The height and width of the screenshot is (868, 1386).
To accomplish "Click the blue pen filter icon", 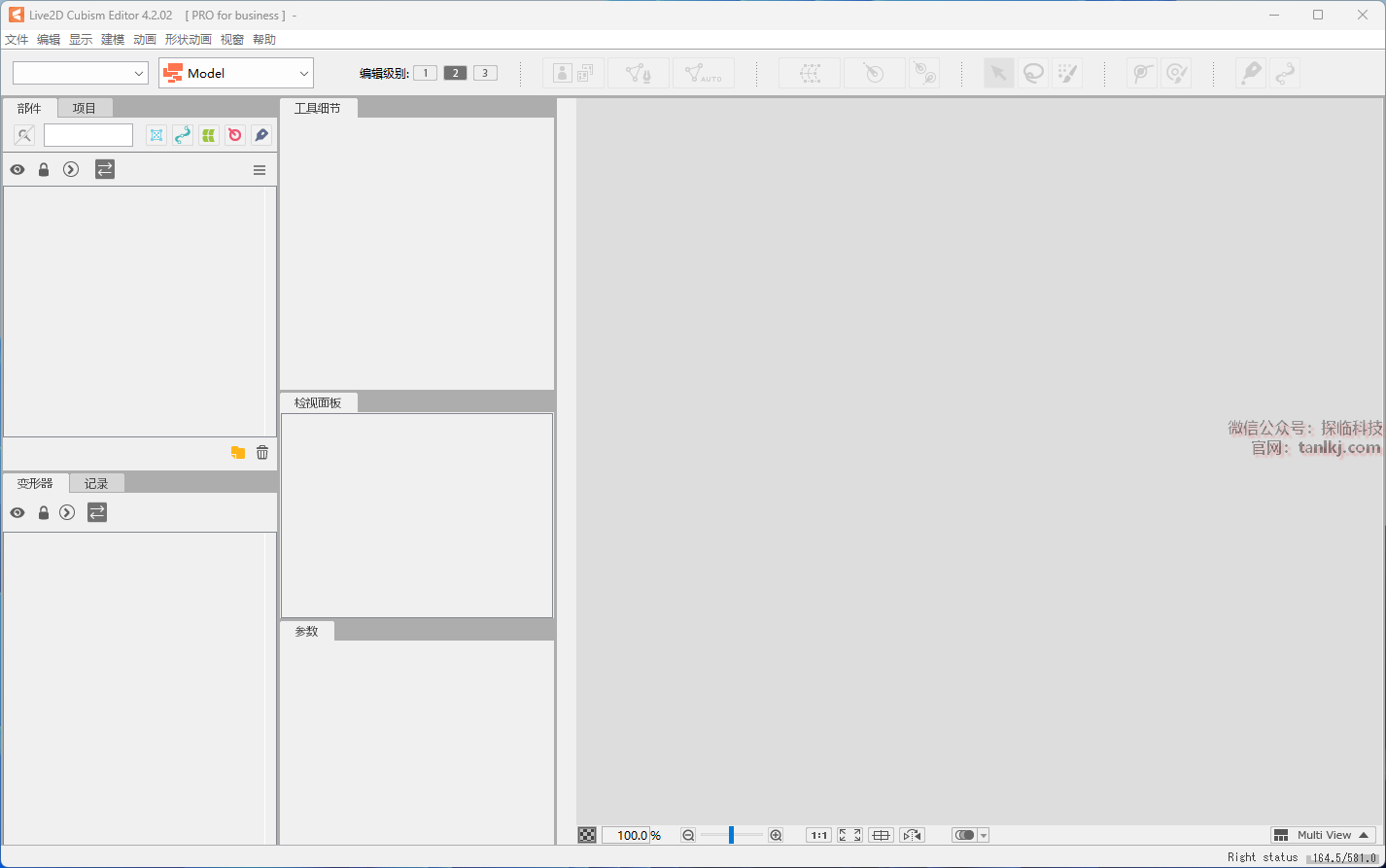I will [x=261, y=135].
